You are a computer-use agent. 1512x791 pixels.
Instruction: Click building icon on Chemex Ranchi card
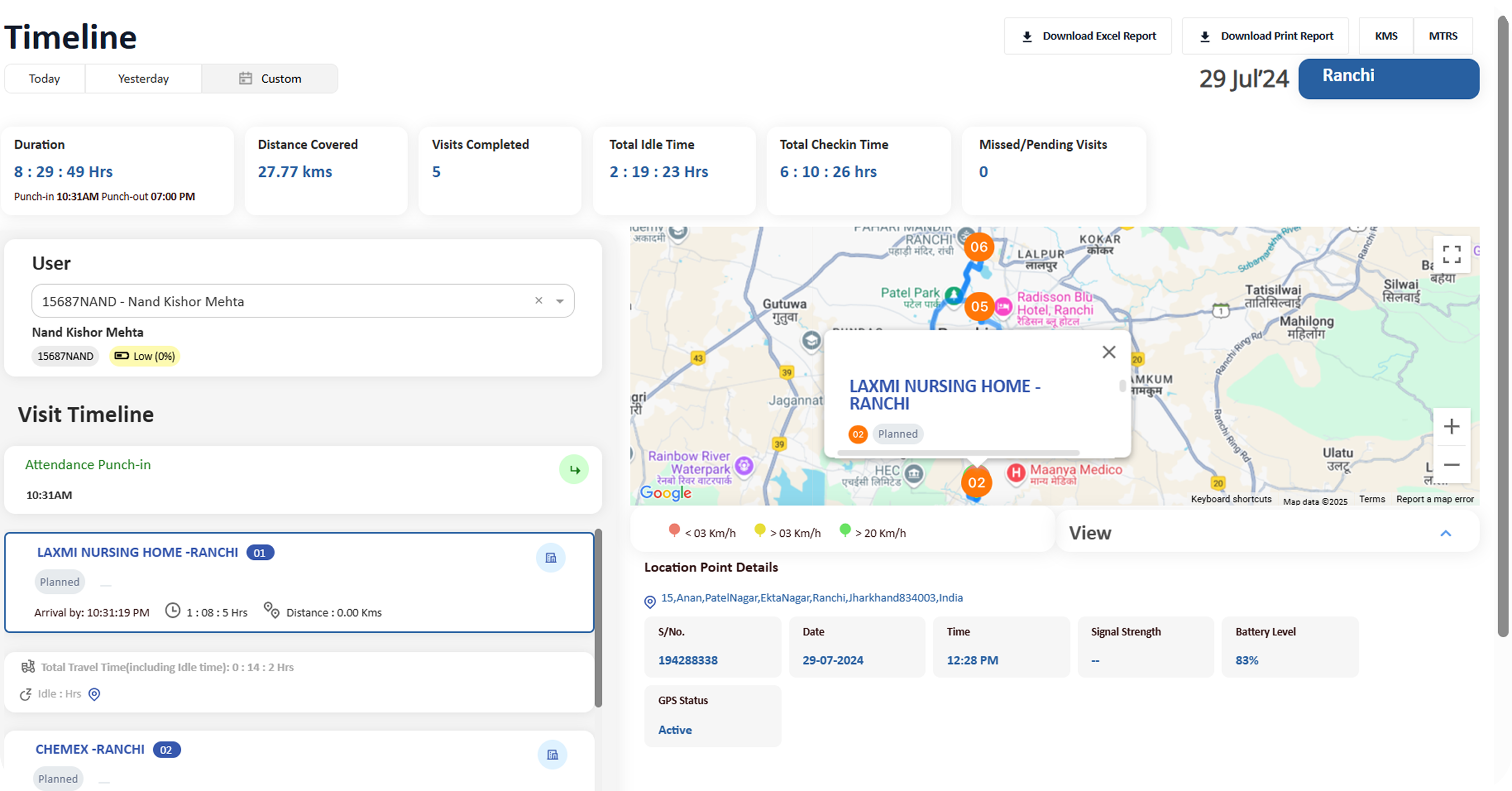[552, 755]
